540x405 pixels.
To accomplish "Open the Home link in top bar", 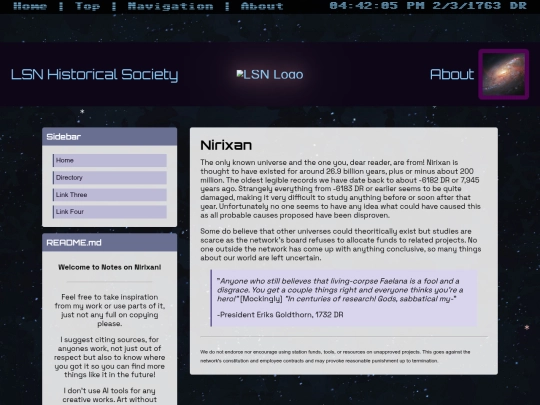I will click(x=30, y=6).
